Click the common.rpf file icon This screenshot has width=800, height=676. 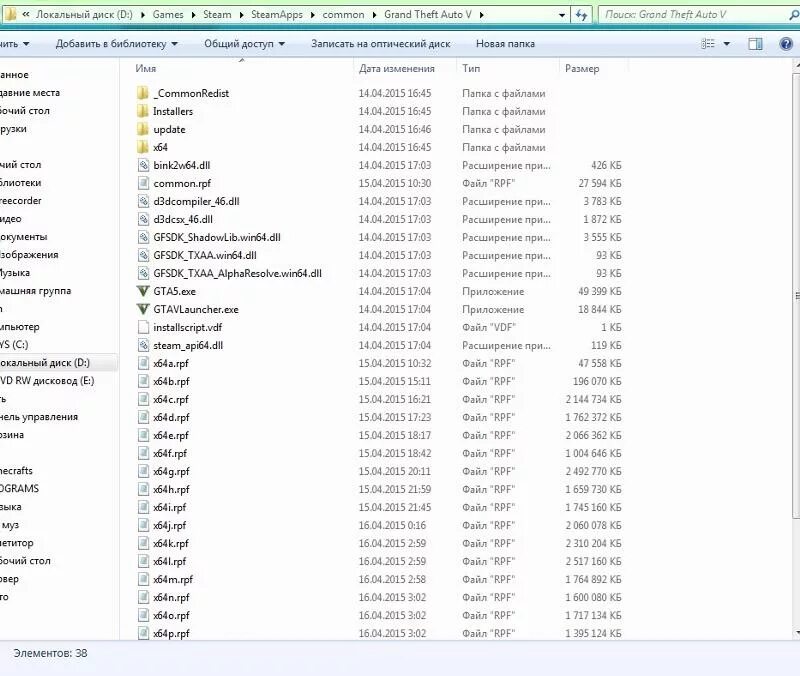click(143, 183)
